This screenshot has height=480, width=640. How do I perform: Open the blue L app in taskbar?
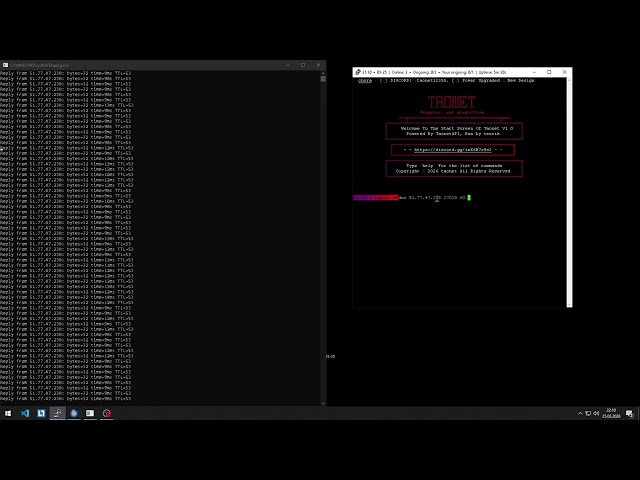[41, 413]
